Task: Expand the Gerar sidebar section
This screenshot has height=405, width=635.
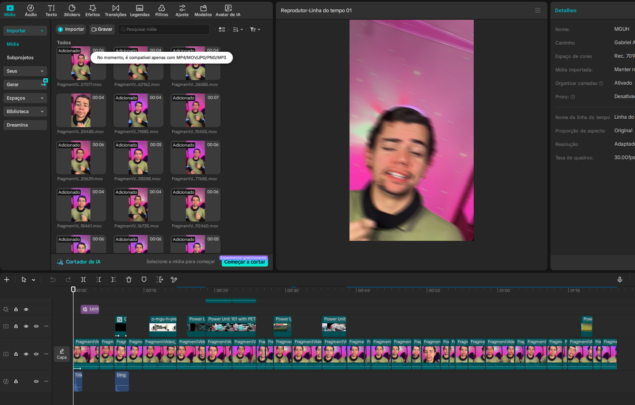Action: (x=25, y=85)
